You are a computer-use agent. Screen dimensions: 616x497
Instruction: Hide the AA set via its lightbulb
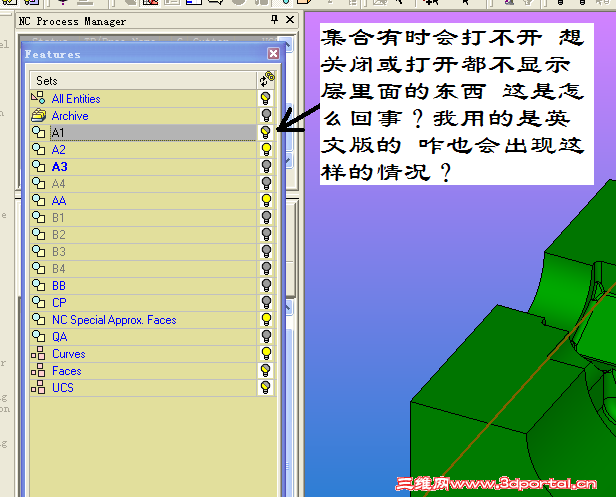click(x=266, y=200)
